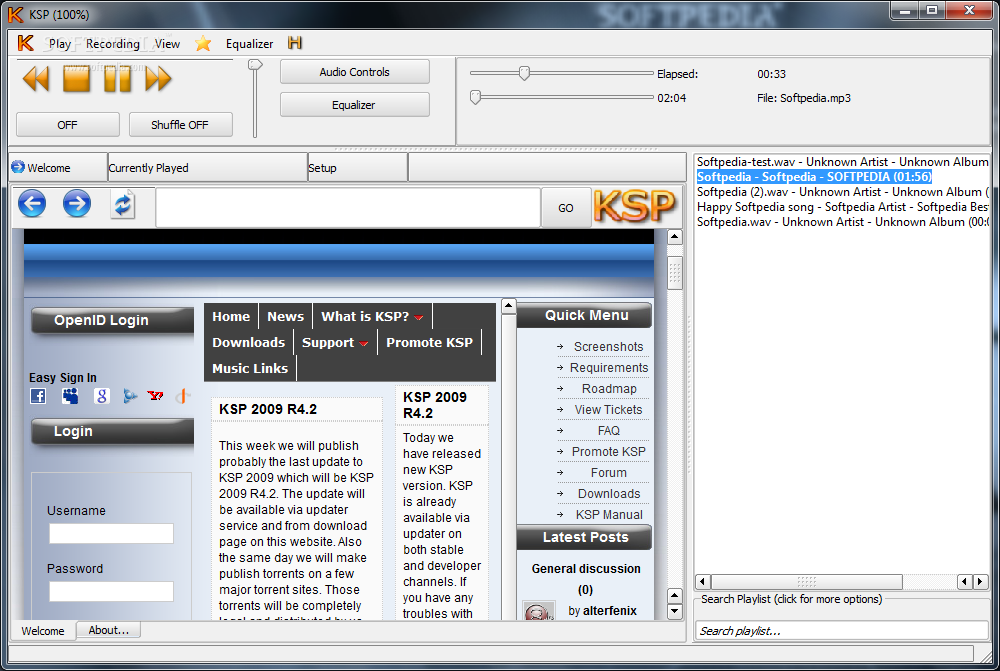1000x671 pixels.
Task: Select the About... bottom tab
Action: (x=108, y=630)
